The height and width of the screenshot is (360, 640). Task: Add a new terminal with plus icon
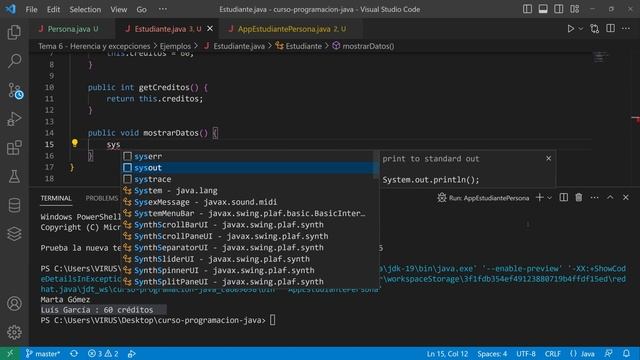click(539, 198)
